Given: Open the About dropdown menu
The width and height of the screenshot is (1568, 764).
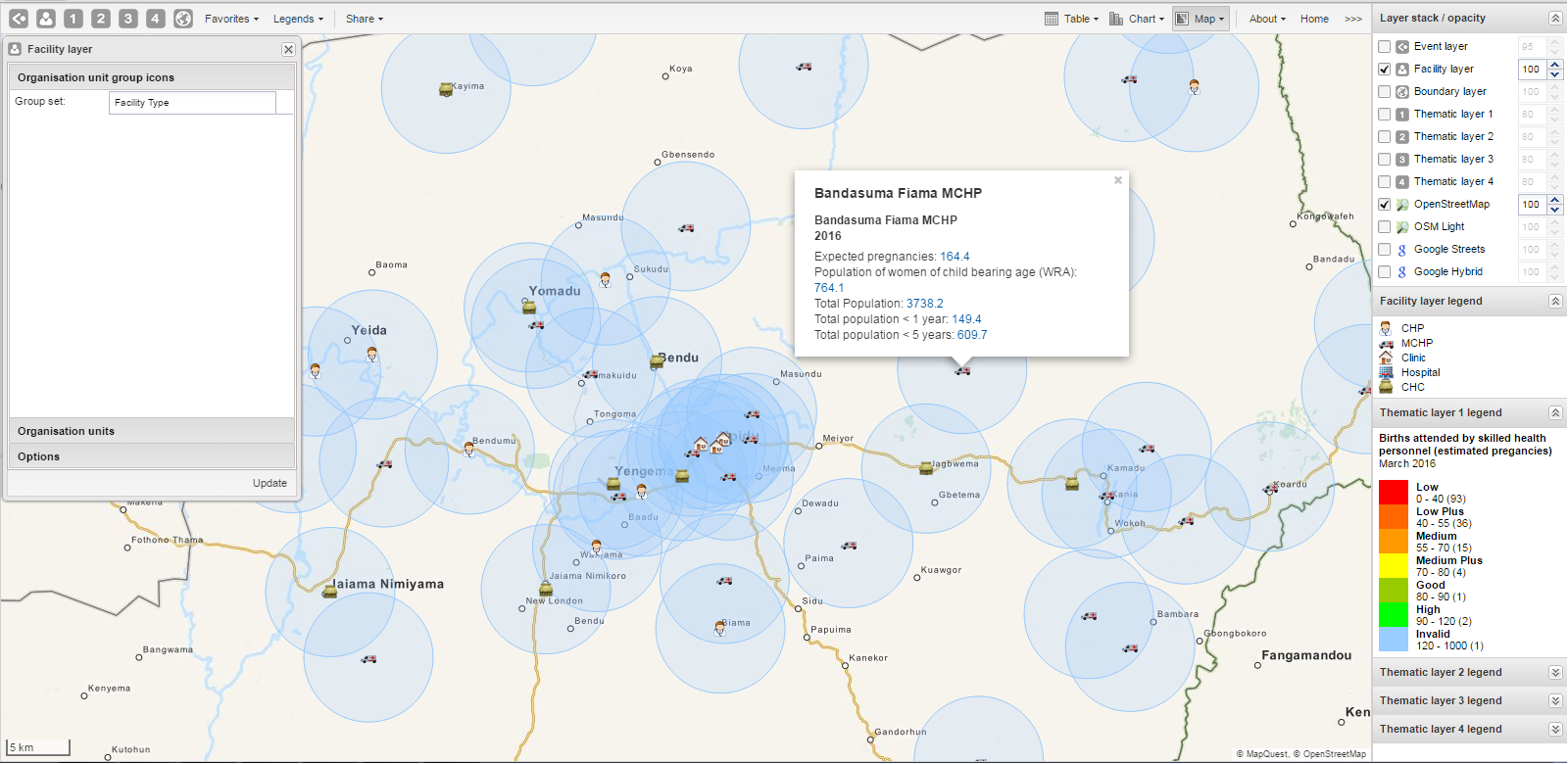Looking at the screenshot, I should [1267, 19].
